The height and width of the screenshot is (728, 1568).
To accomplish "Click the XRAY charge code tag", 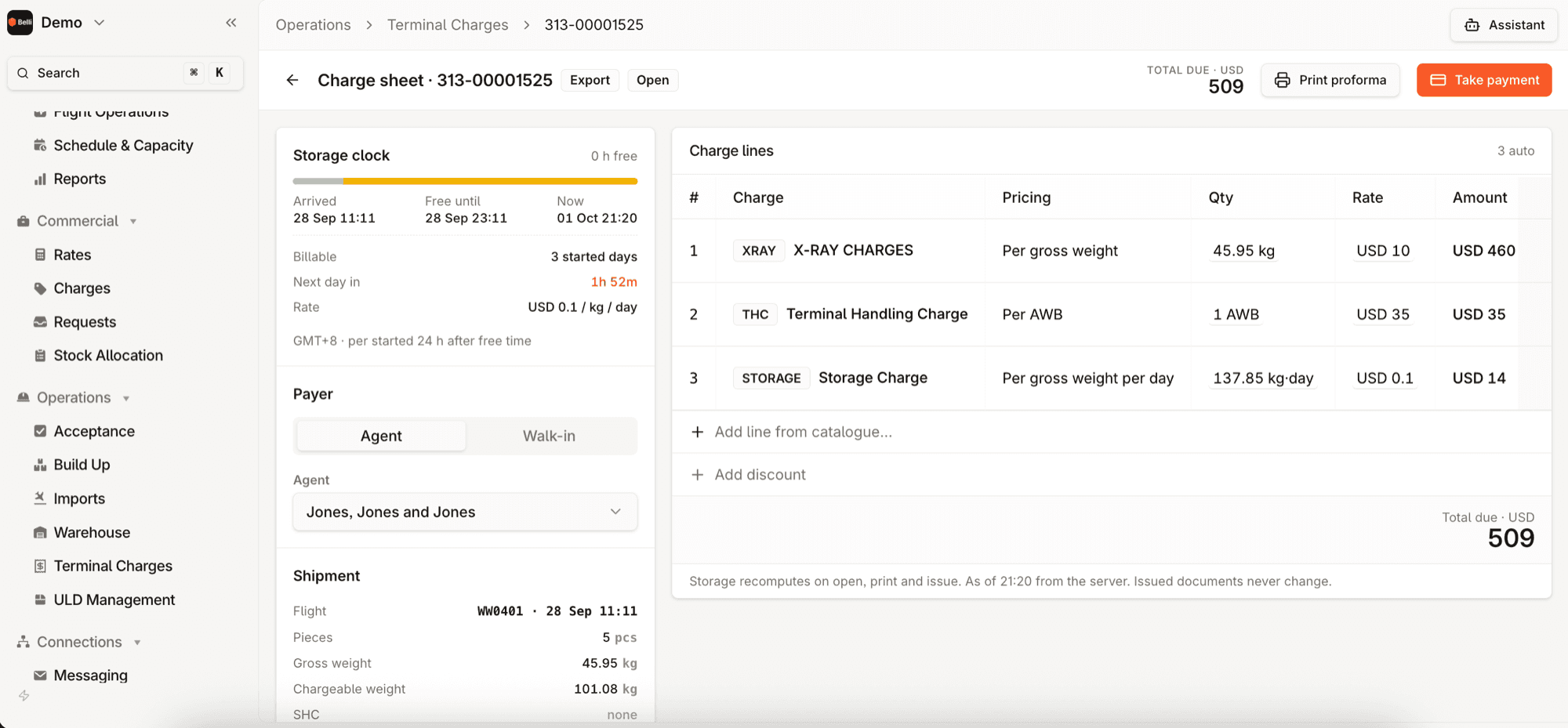I will coord(758,251).
